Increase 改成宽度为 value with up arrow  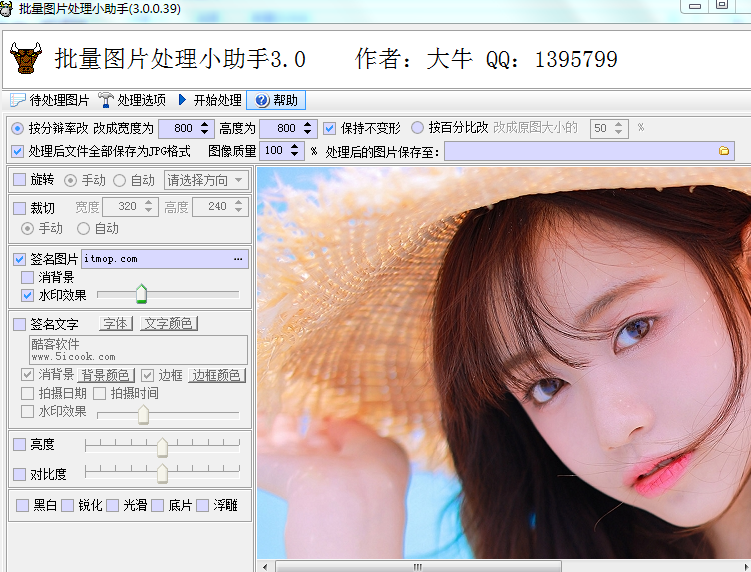[x=205, y=124]
